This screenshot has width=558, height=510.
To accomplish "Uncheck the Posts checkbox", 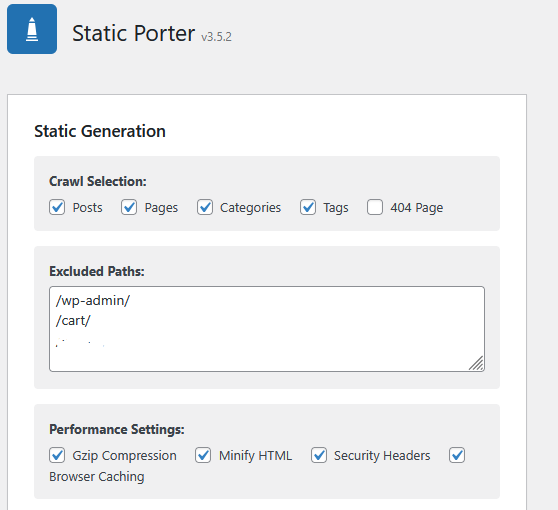I will pos(57,207).
